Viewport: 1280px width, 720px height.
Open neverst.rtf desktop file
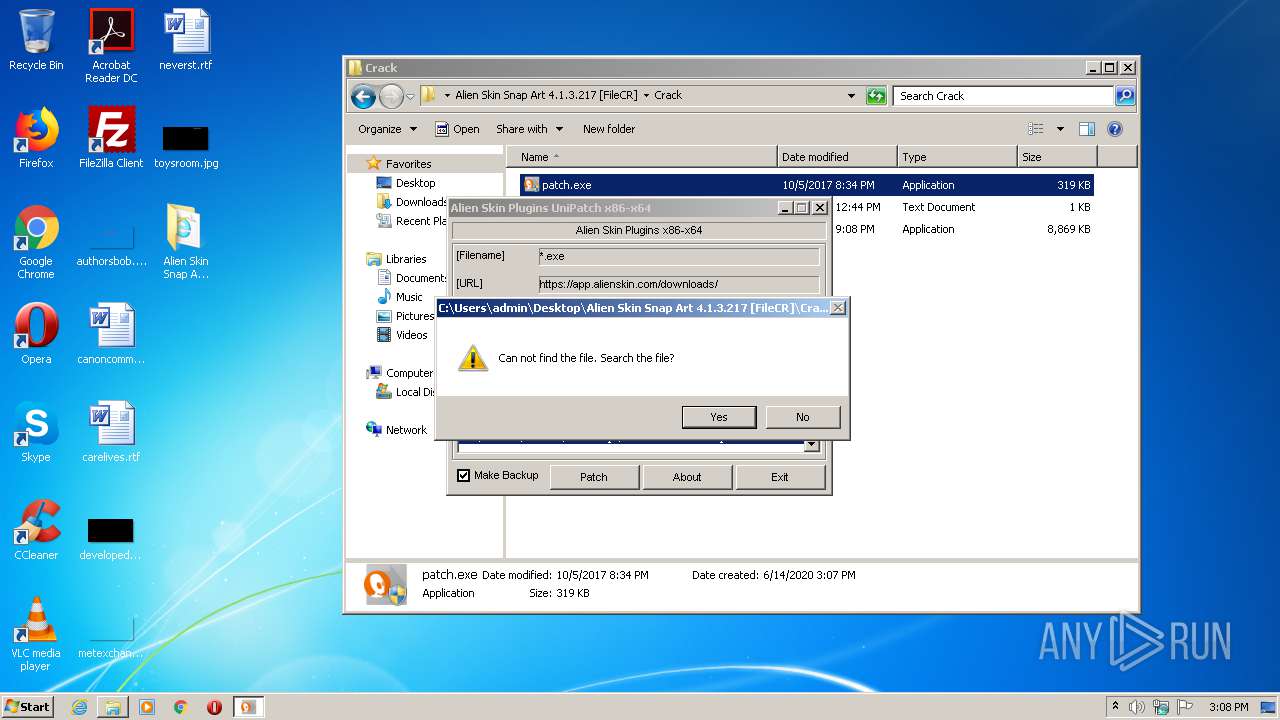186,40
